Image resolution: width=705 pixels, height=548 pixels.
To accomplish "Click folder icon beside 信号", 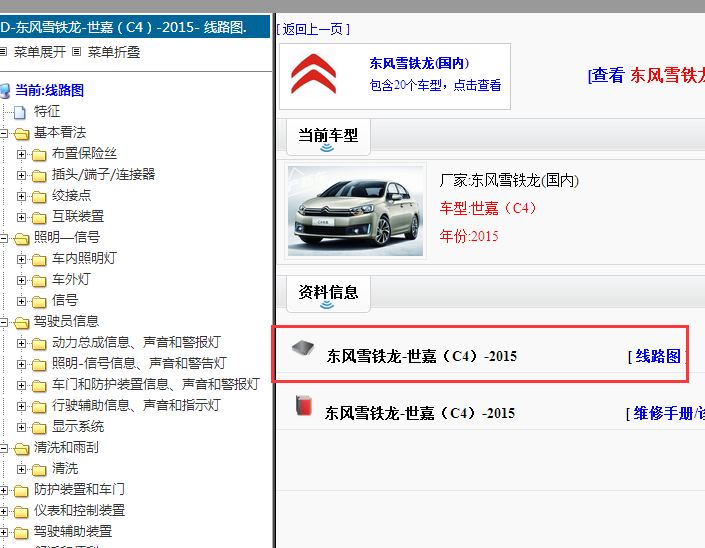I will pos(39,301).
